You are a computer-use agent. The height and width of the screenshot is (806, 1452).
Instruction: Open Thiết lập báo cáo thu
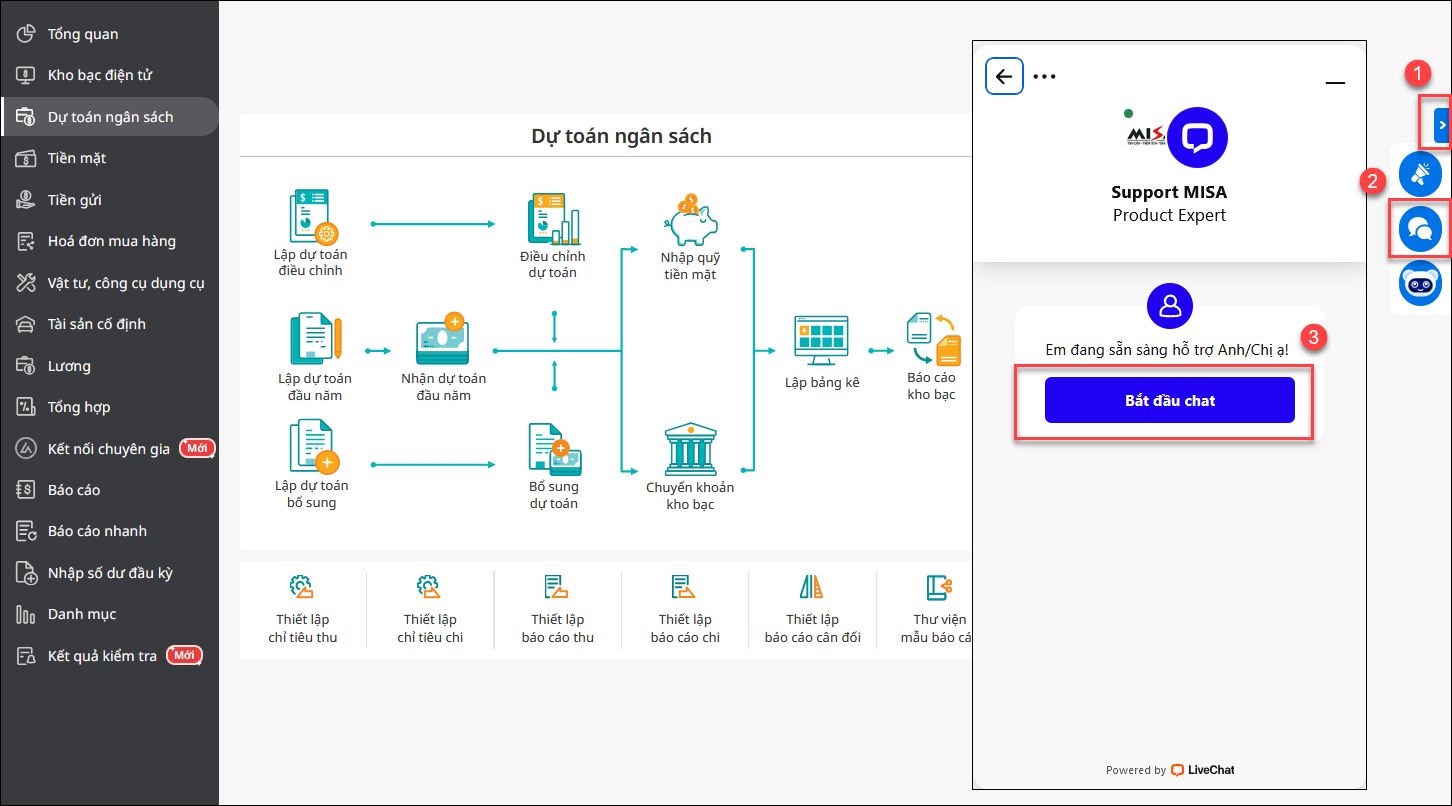[558, 610]
